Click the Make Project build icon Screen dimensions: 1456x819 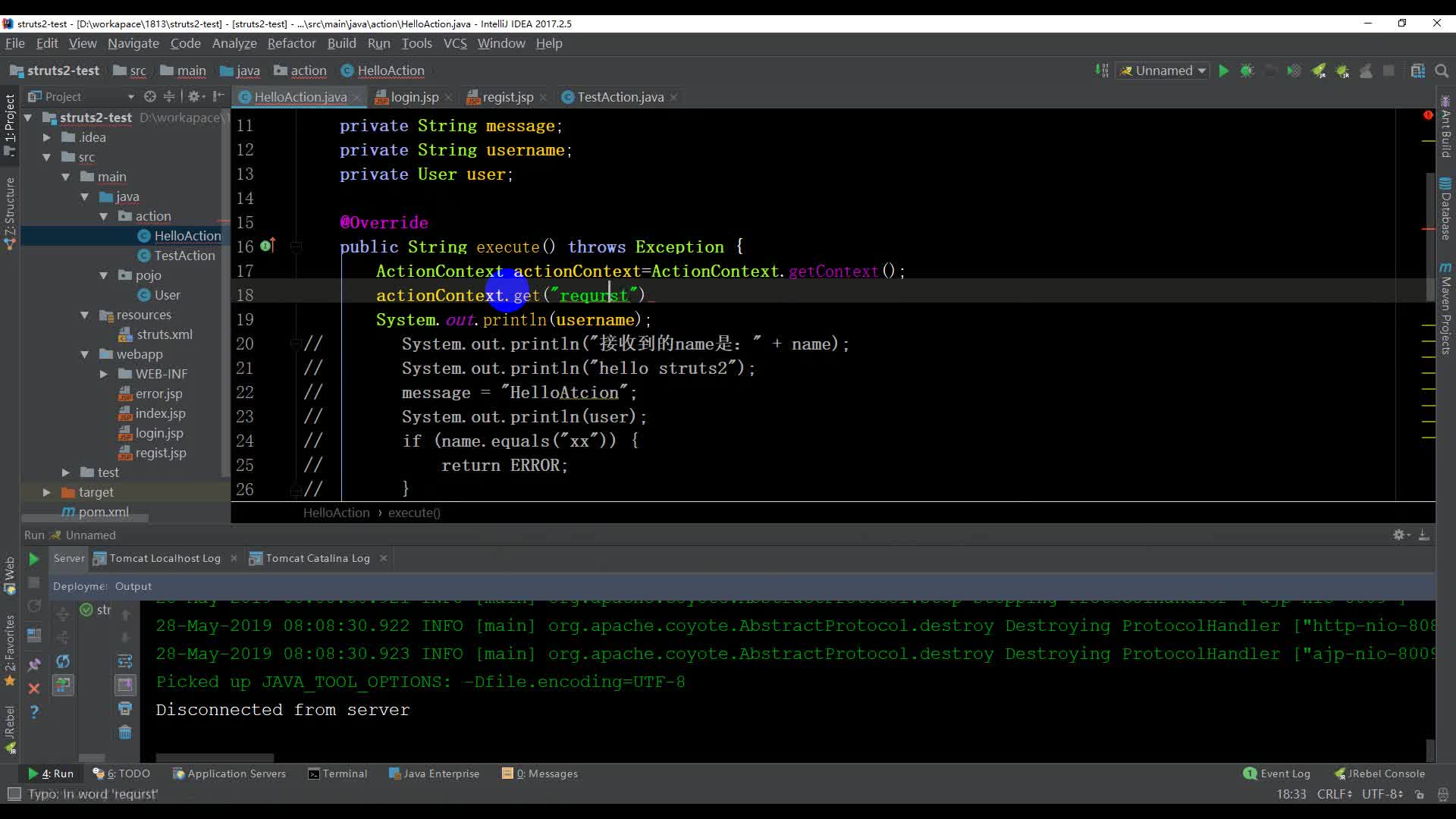1102,71
